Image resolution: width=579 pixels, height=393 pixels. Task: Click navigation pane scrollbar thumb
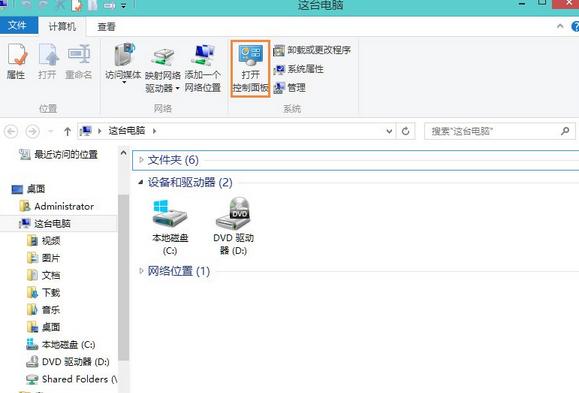(124, 277)
